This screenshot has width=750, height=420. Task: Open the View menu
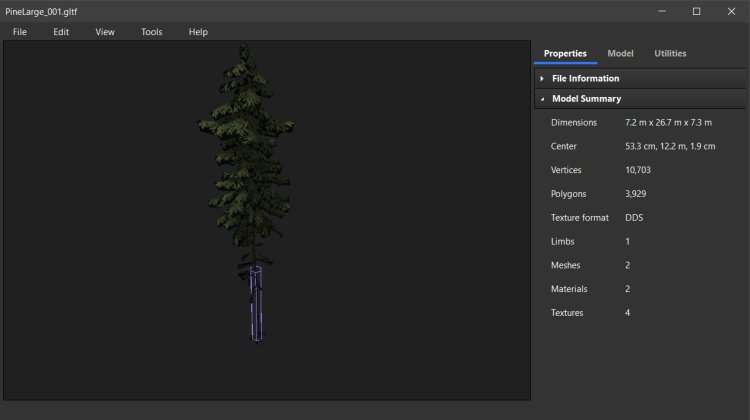click(105, 32)
